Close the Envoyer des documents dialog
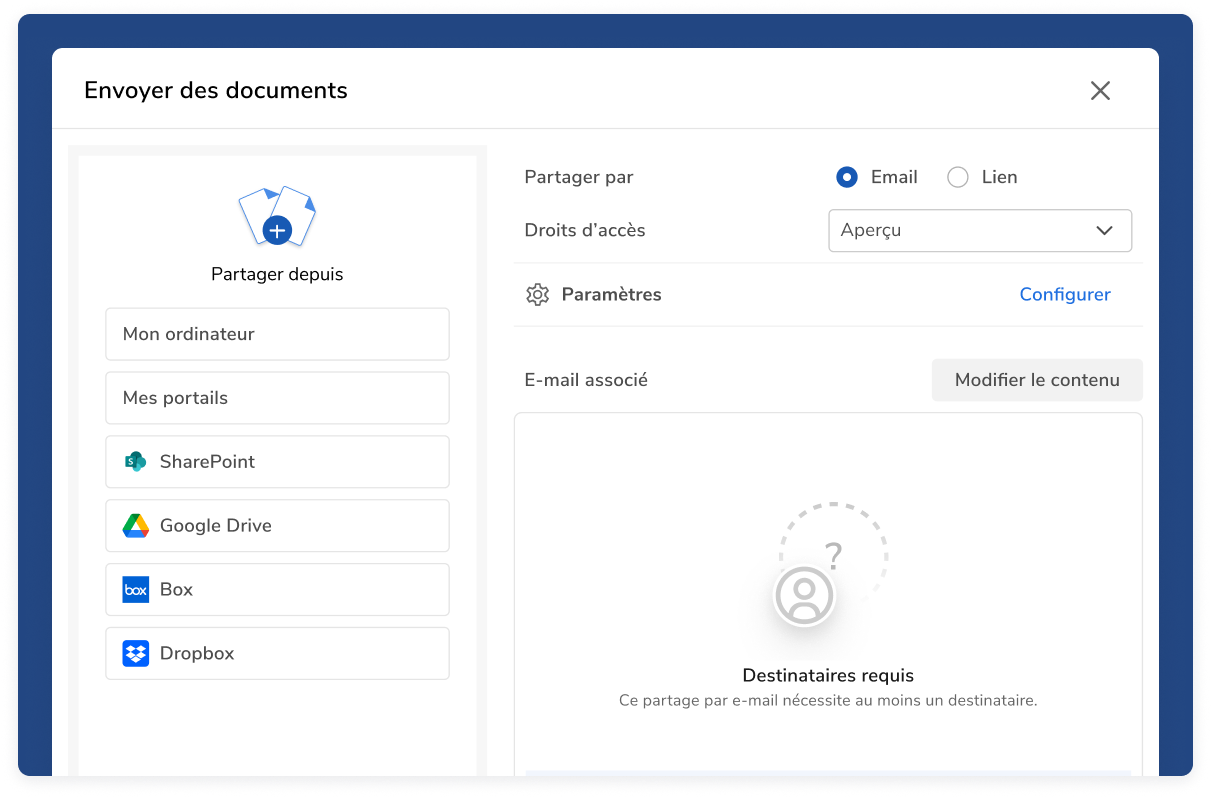 pos(1100,91)
